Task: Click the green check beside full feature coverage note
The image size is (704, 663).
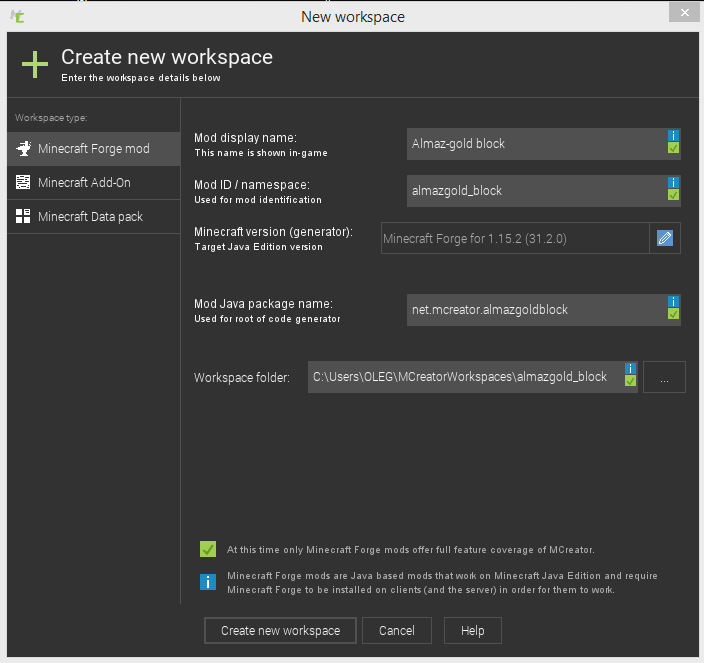Action: [x=208, y=549]
